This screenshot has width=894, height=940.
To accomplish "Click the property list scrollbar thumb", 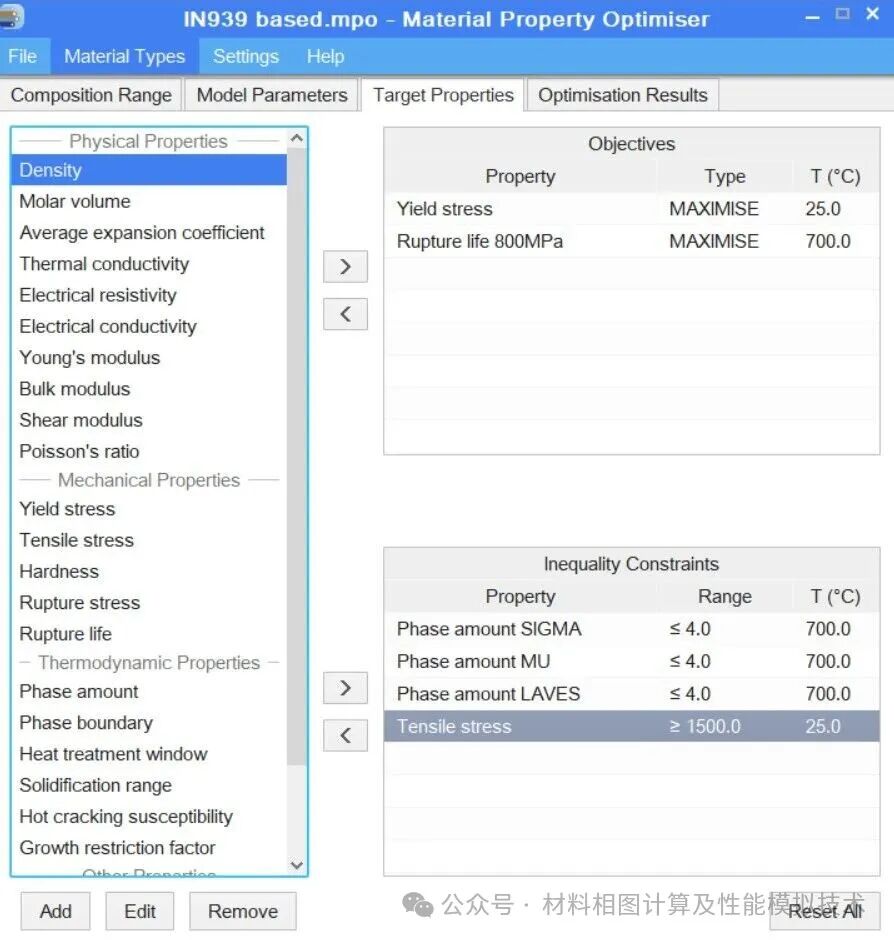I will 296,457.
